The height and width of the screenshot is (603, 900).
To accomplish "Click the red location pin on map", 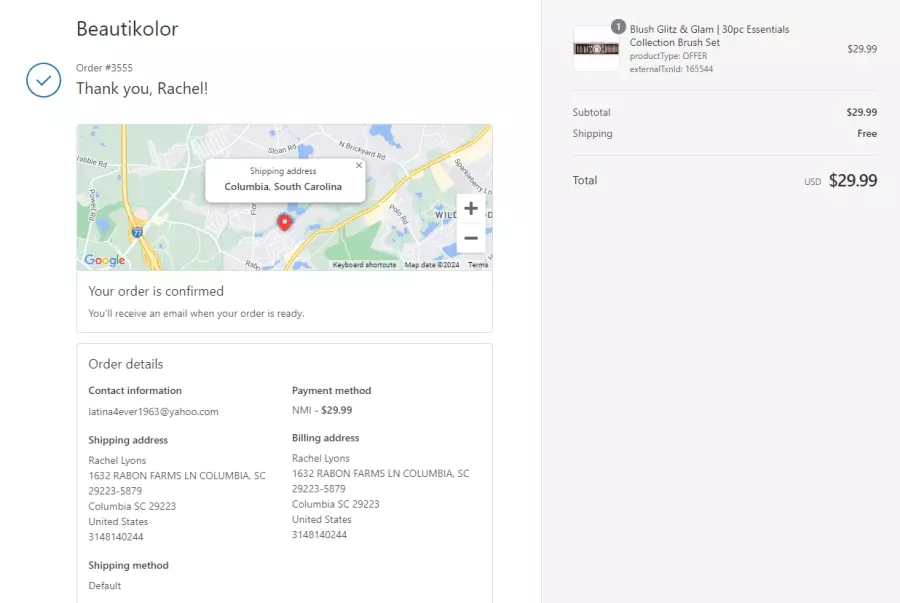I will coord(284,222).
